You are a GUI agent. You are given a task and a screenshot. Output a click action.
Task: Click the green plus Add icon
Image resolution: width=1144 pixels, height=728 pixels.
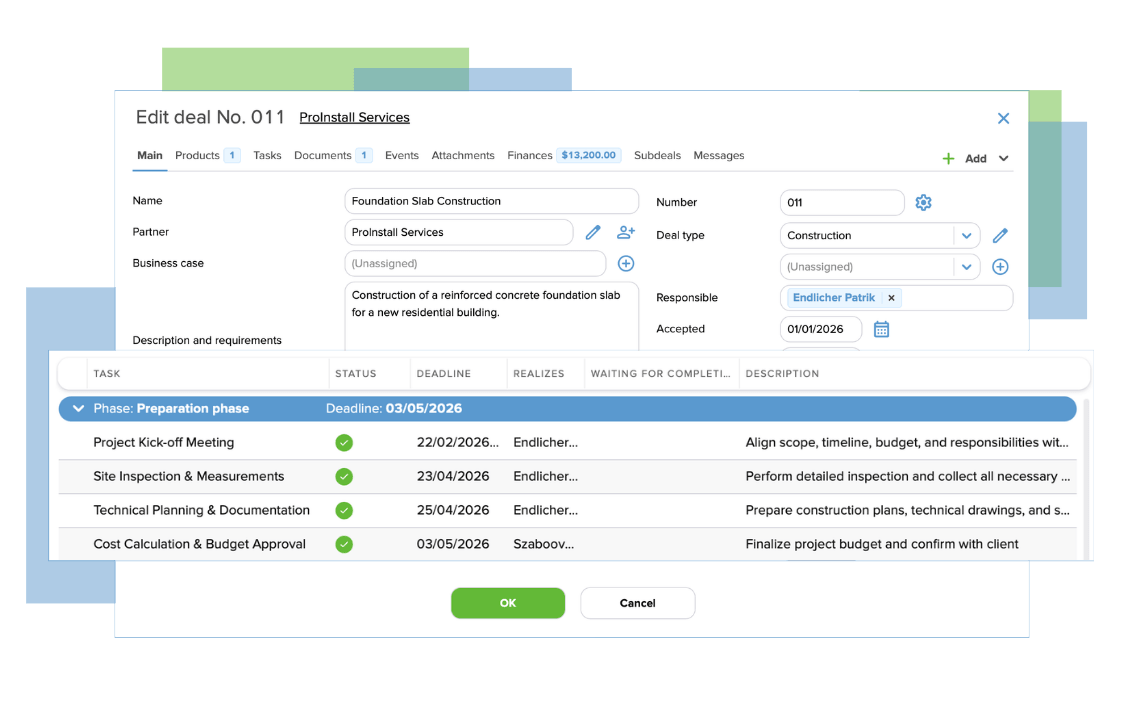pos(947,157)
